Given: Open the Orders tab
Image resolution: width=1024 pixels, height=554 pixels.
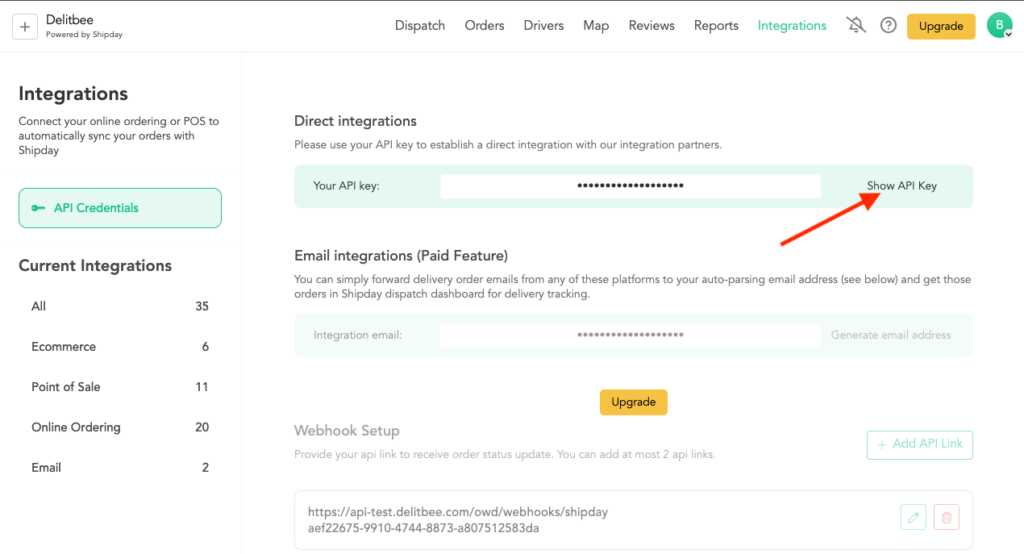Looking at the screenshot, I should coord(485,25).
